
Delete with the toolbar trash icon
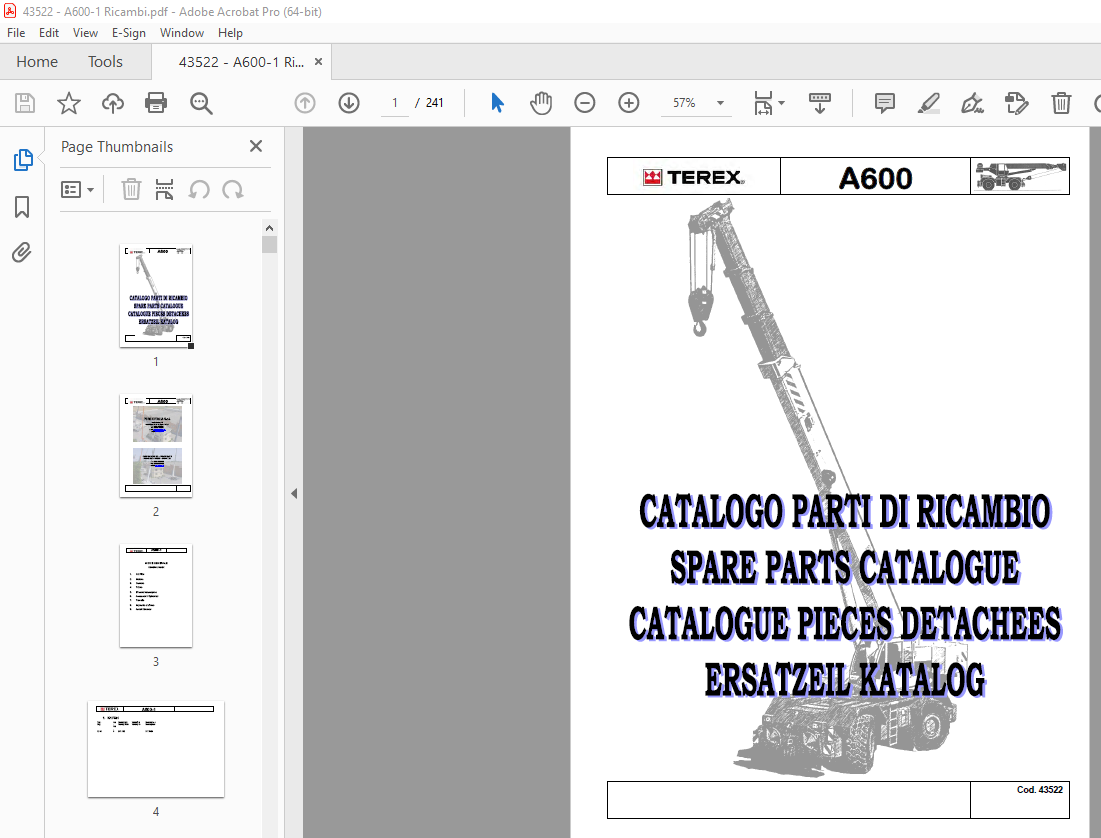click(1061, 103)
